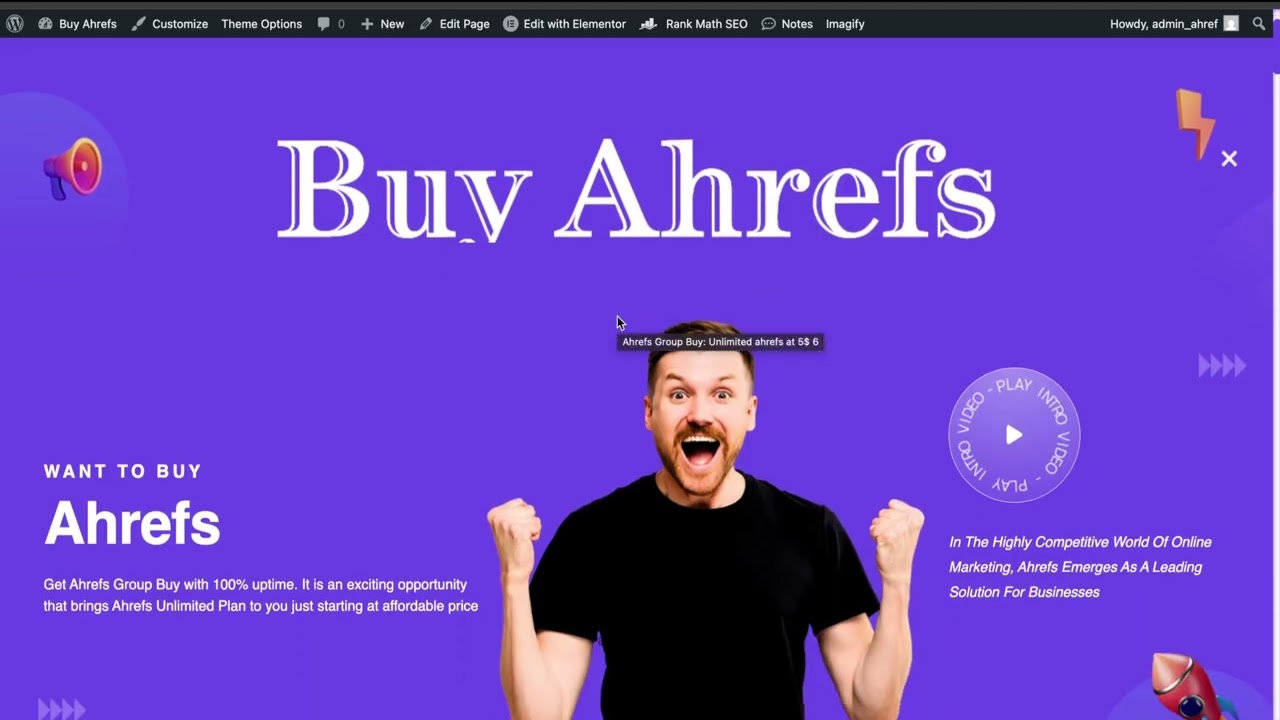This screenshot has width=1280, height=720.
Task: Click the Edit Page pencil icon
Action: click(426, 23)
